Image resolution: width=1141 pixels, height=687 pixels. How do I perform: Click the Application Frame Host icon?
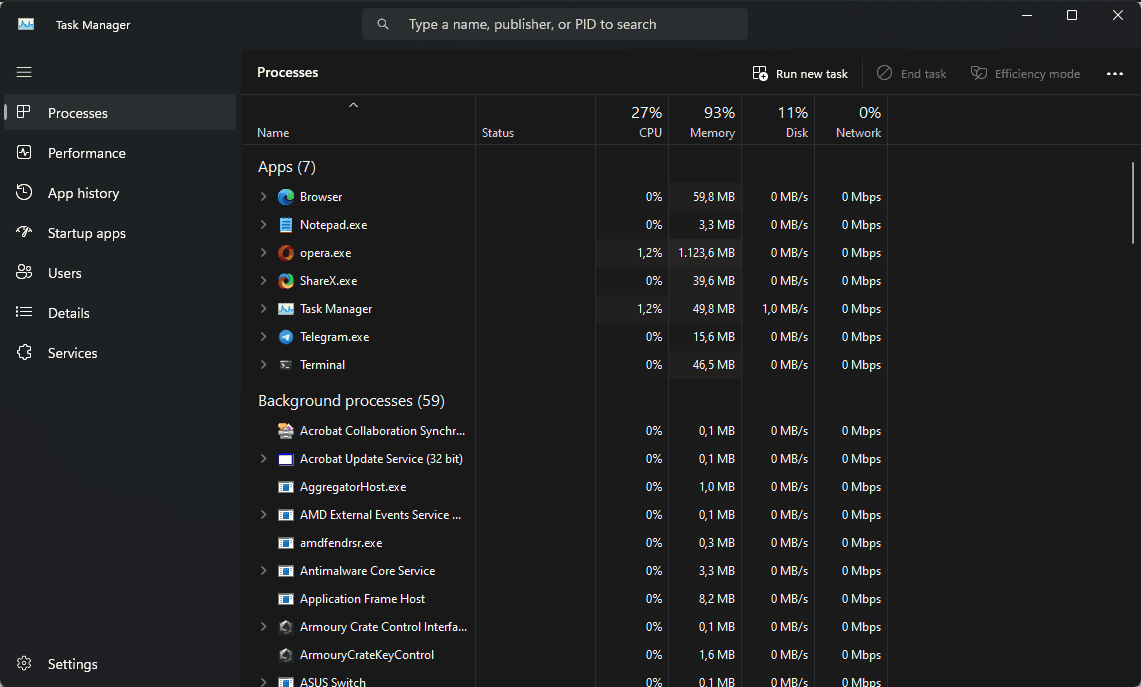(286, 599)
